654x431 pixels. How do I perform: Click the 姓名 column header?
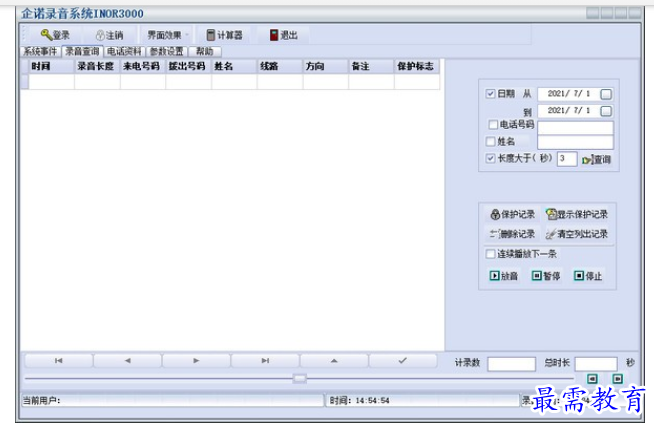point(234,66)
